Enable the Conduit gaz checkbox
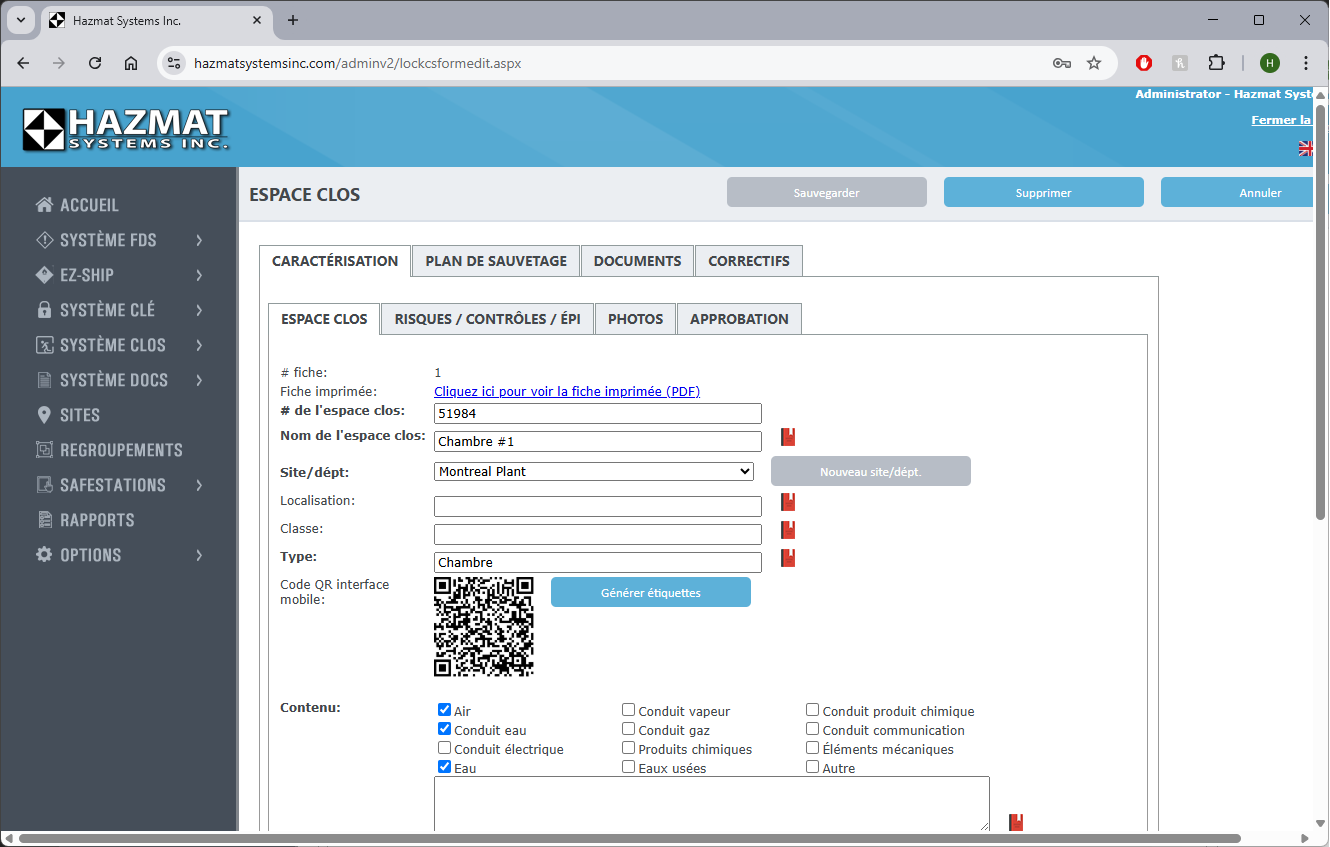 click(629, 730)
